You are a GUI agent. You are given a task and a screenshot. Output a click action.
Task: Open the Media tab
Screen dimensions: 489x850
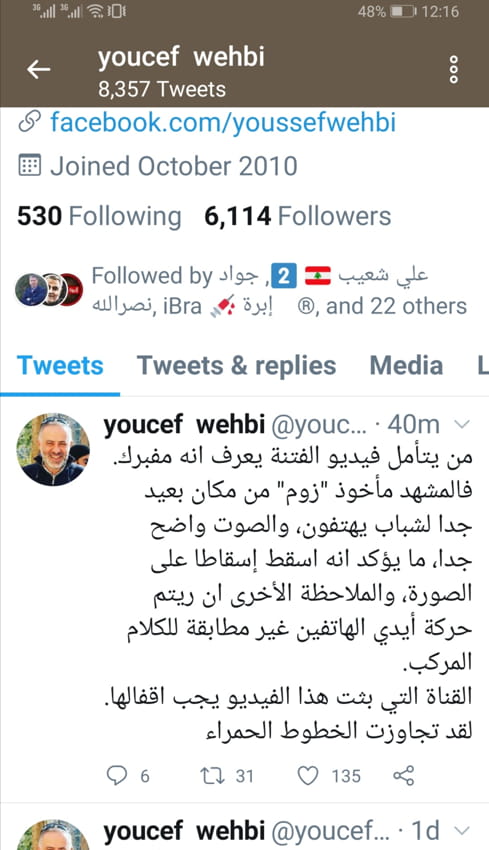pyautogui.click(x=406, y=365)
